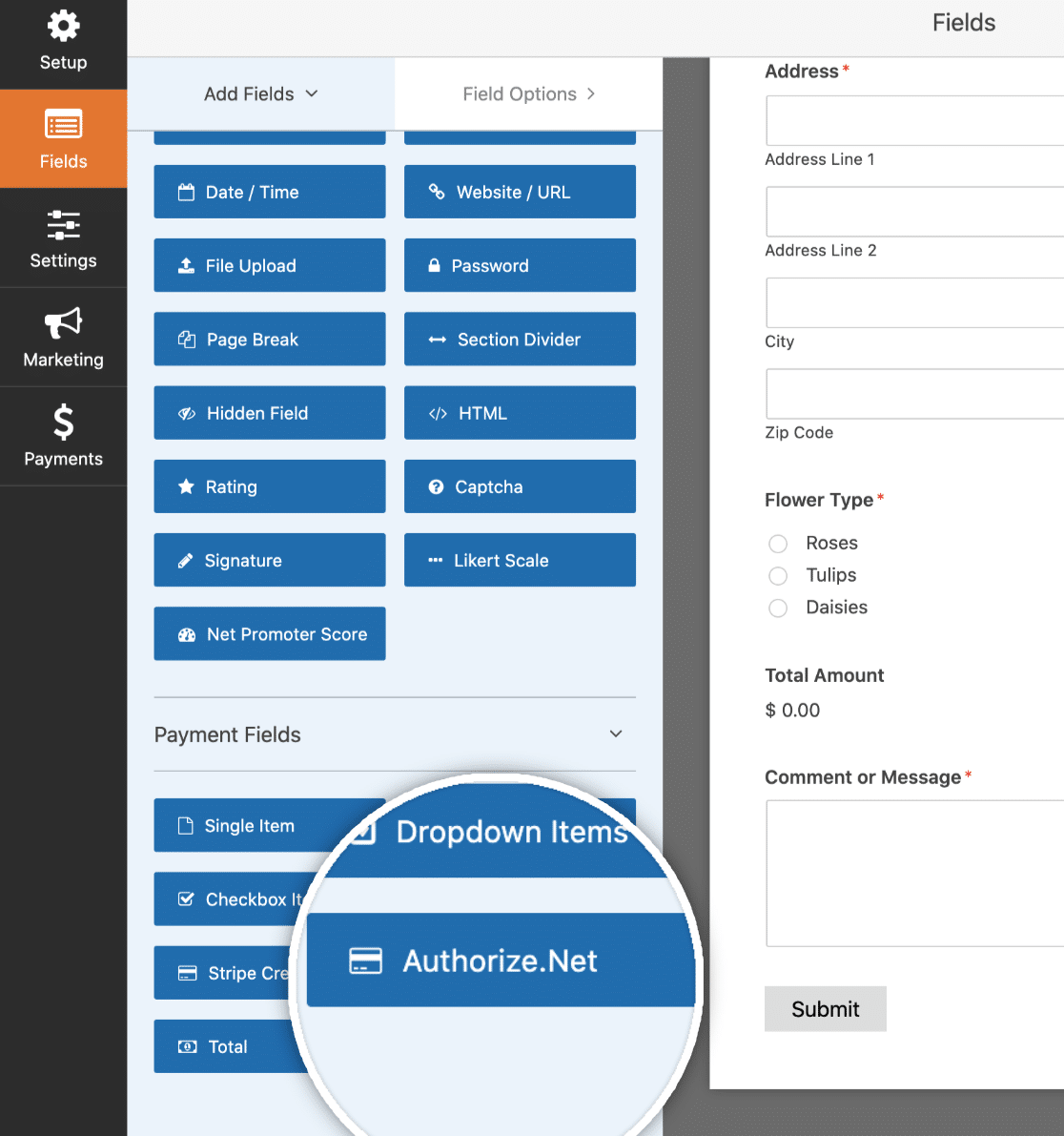The width and height of the screenshot is (1064, 1136).
Task: Open the Setup gear section
Action: pos(63,42)
